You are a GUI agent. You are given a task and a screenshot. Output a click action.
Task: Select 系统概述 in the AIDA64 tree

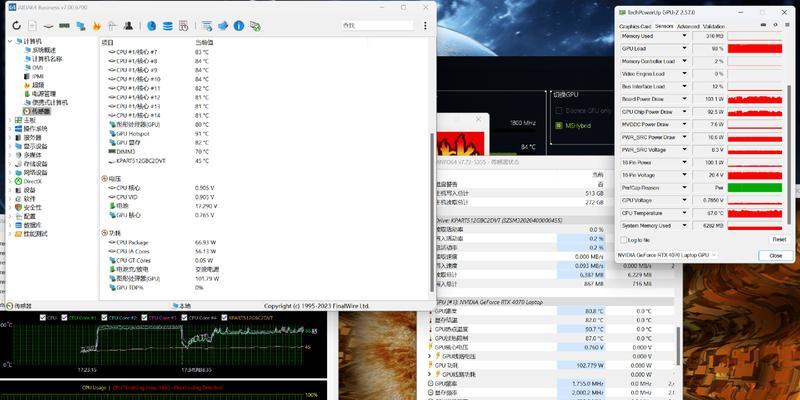pyautogui.click(x=44, y=50)
